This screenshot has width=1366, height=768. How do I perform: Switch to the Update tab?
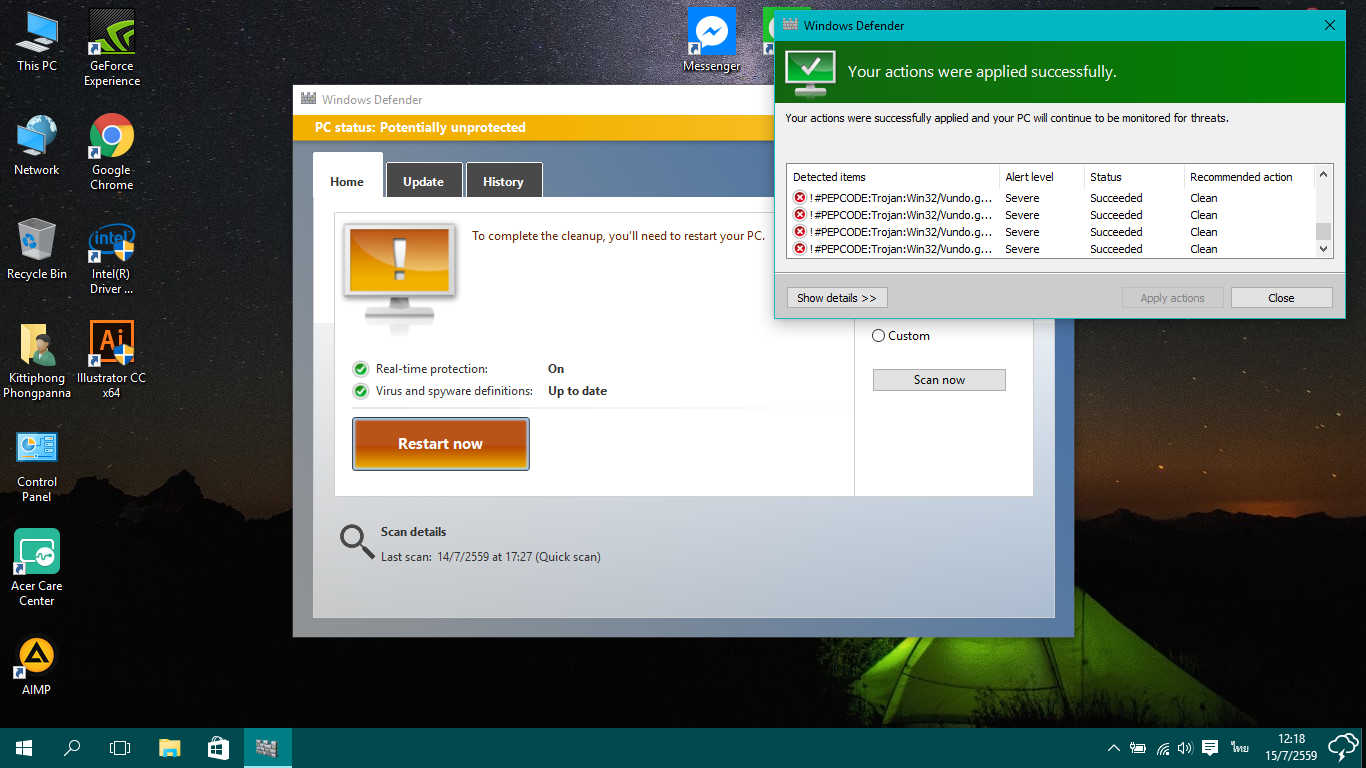tap(424, 181)
